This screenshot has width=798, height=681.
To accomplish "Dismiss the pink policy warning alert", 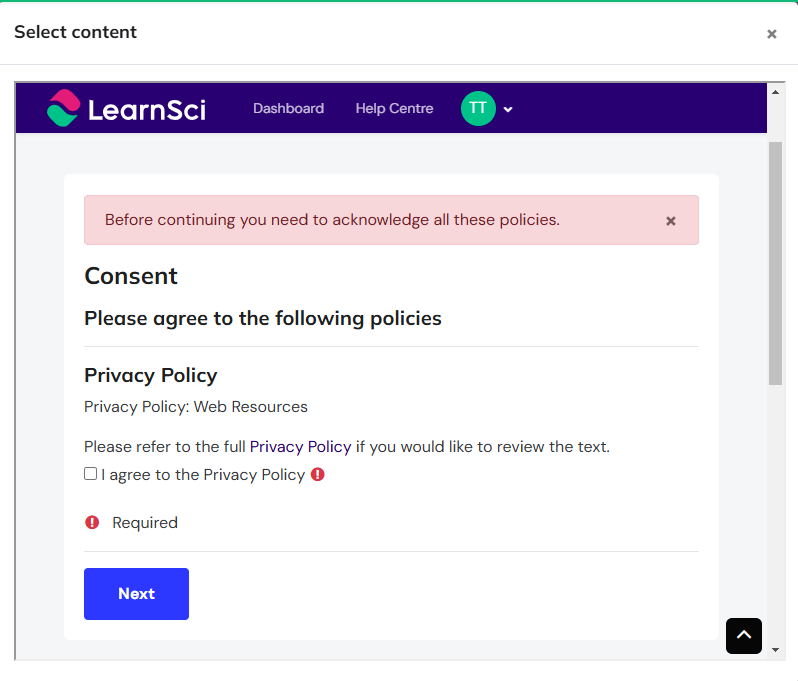I will 671,221.
